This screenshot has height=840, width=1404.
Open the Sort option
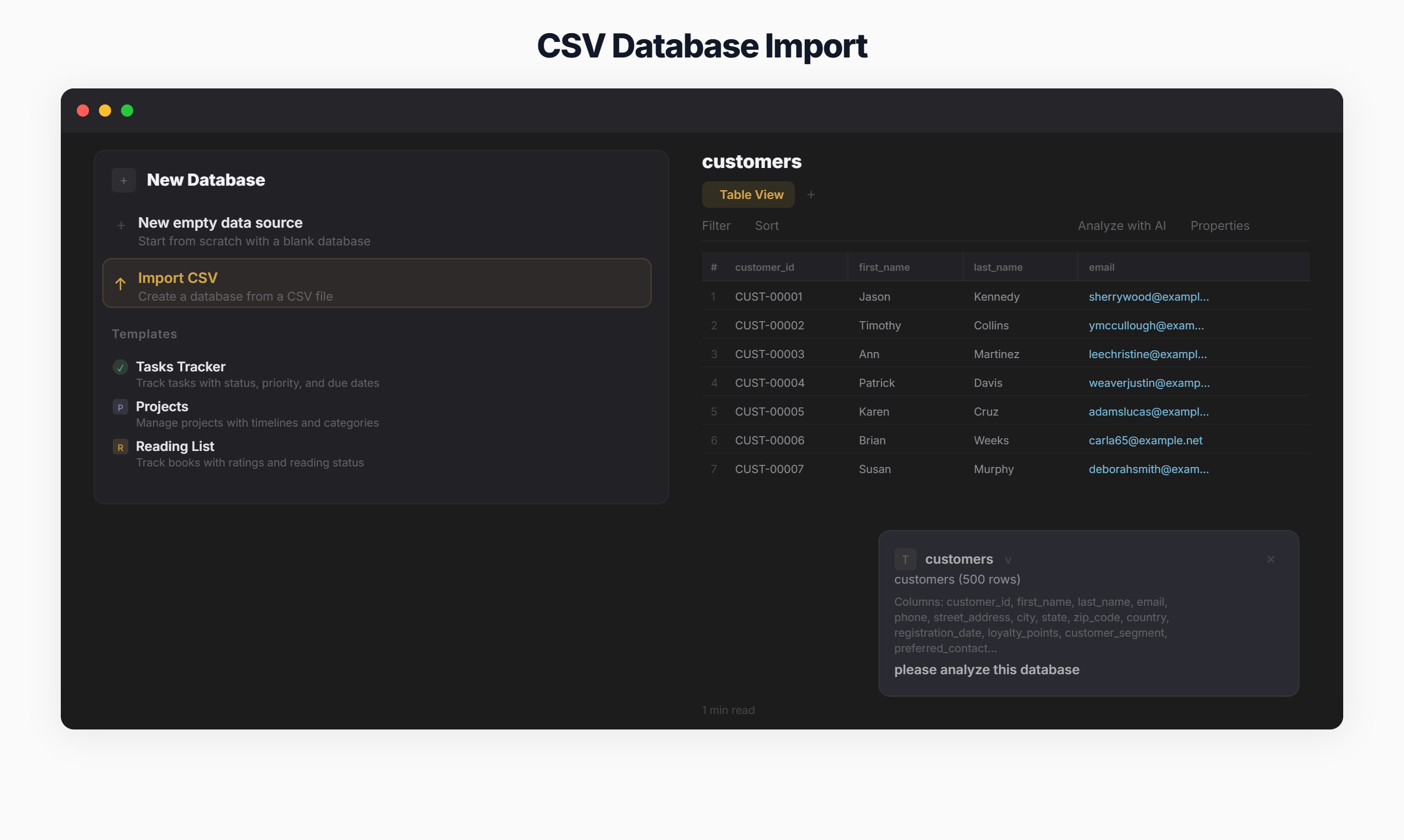(767, 226)
